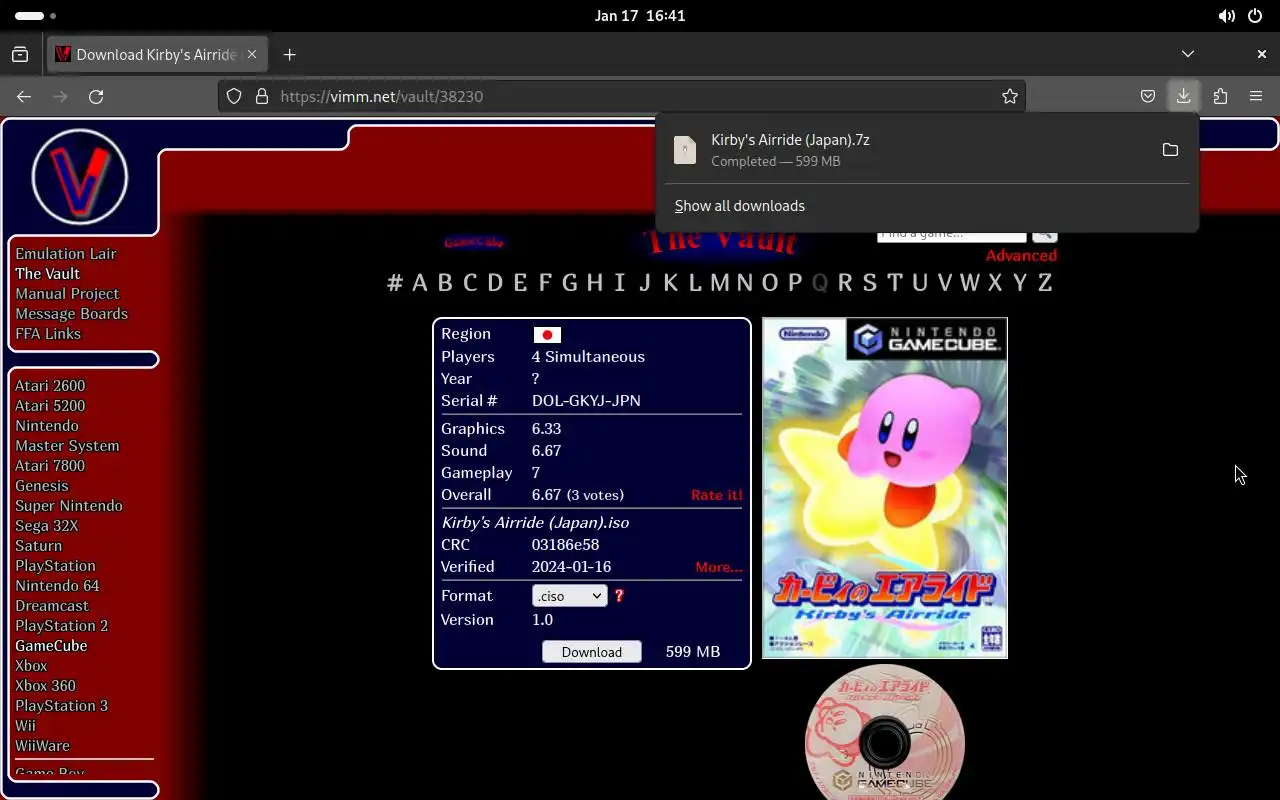The width and height of the screenshot is (1280, 800).
Task: Open the system volume indicator
Action: 1226,16
